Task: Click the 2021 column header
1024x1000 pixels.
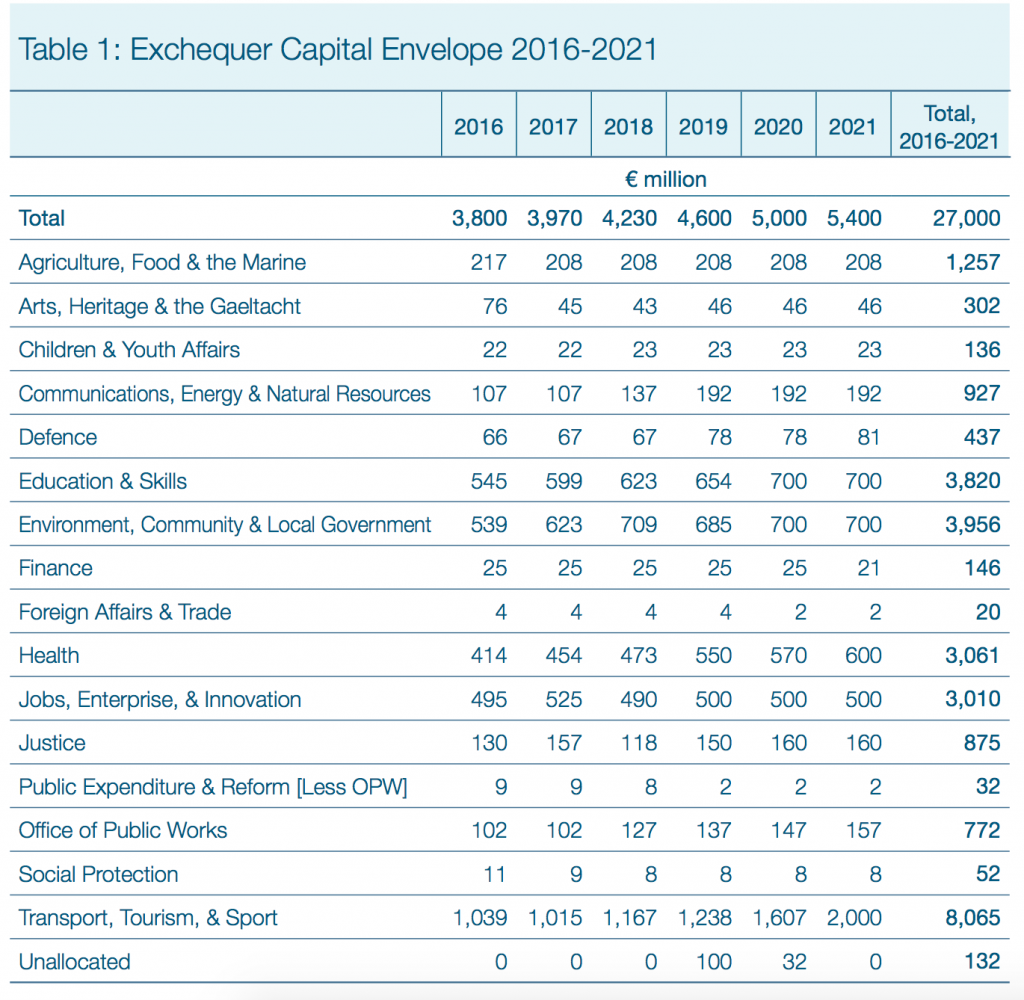Action: pos(853,127)
